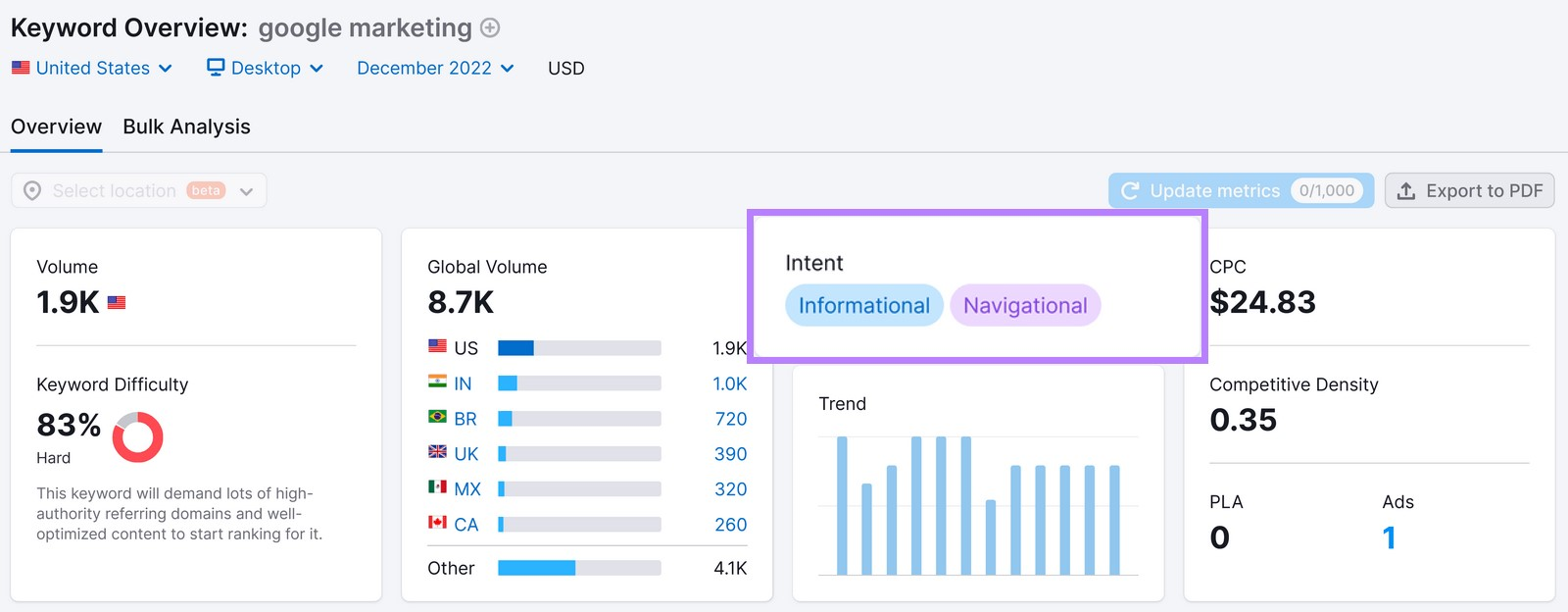Click the Ads count link 1
Viewport: 1568px width, 612px height.
tap(1389, 537)
